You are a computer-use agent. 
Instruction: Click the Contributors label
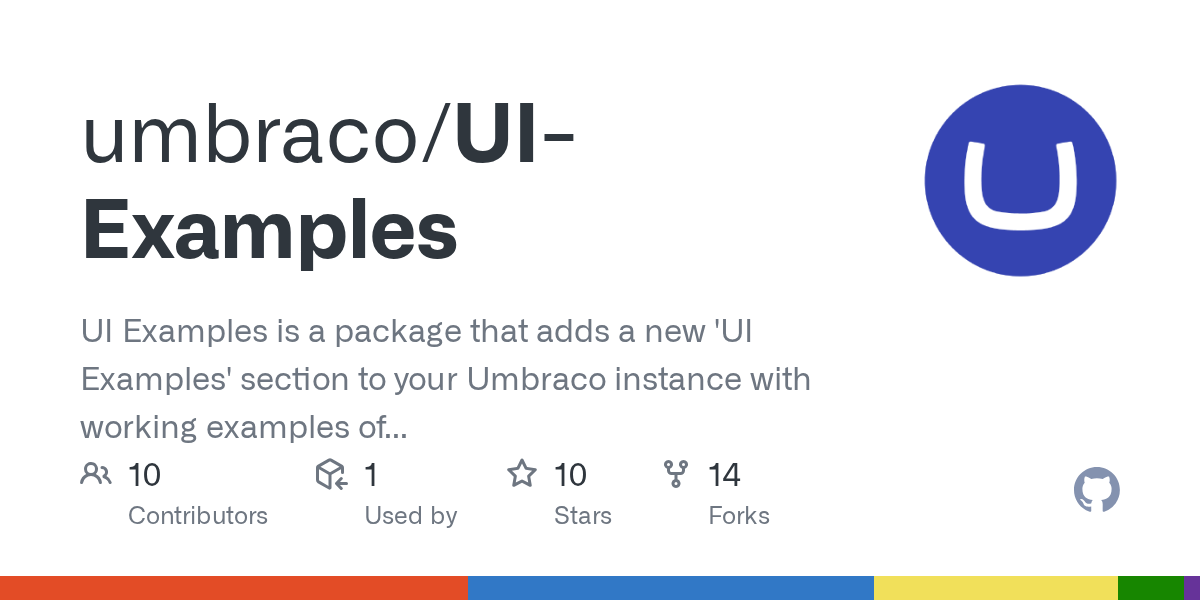[x=198, y=516]
